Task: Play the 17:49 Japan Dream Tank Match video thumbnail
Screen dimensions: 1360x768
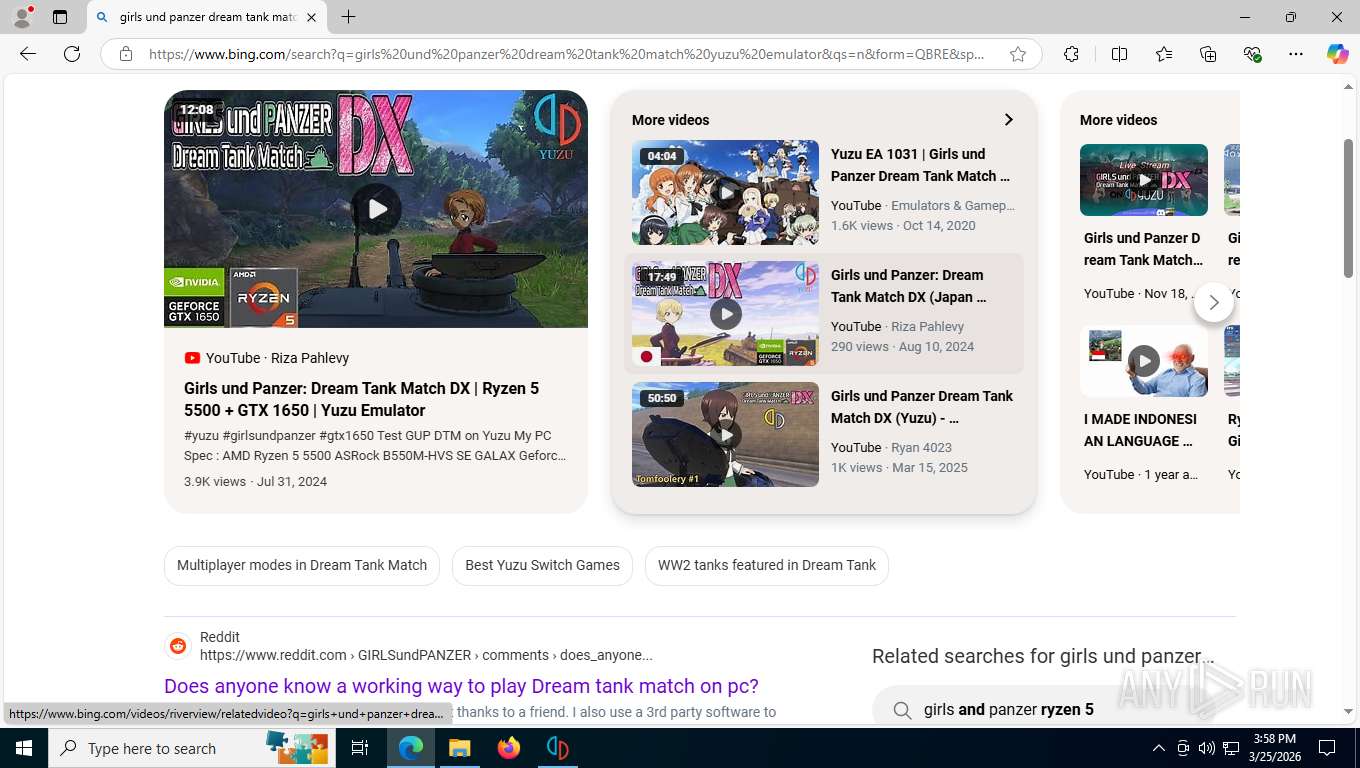Action: point(725,313)
